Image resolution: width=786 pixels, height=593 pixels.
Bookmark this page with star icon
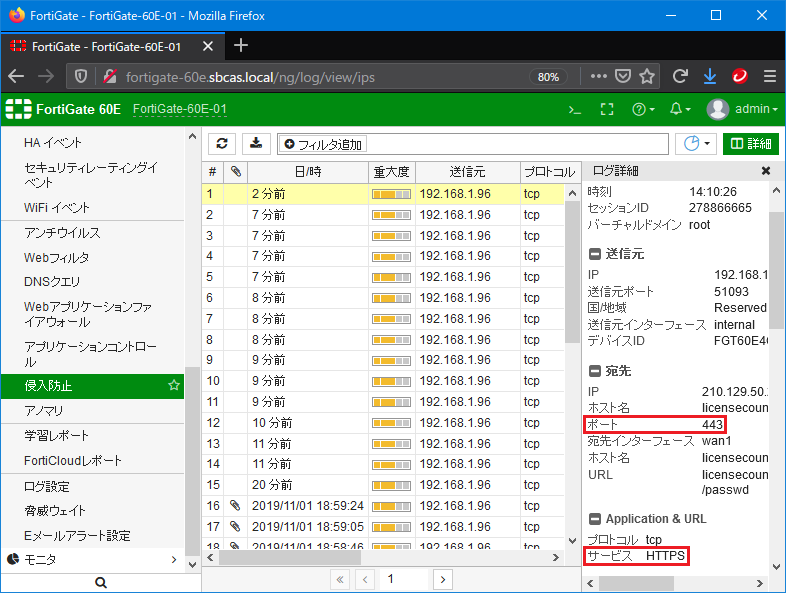pyautogui.click(x=647, y=76)
